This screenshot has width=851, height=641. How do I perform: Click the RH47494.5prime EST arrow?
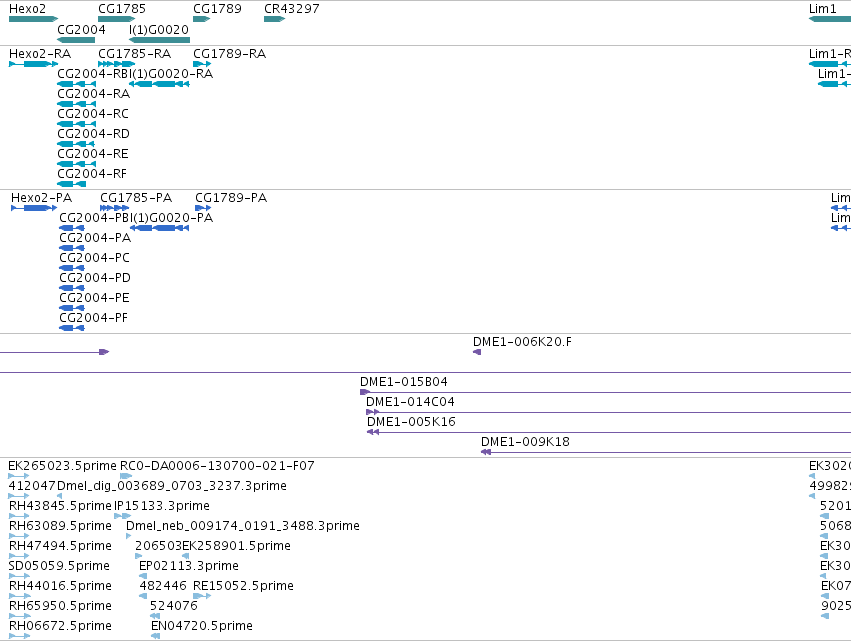[x=19, y=556]
